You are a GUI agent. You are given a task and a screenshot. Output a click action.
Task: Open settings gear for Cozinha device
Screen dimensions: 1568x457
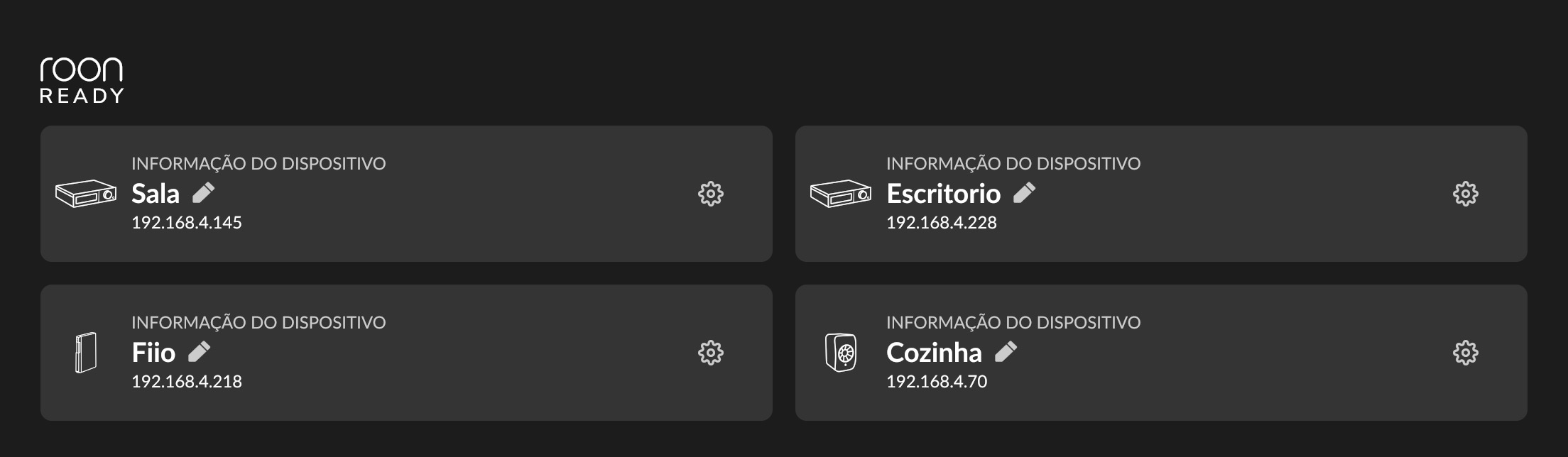click(x=1465, y=353)
